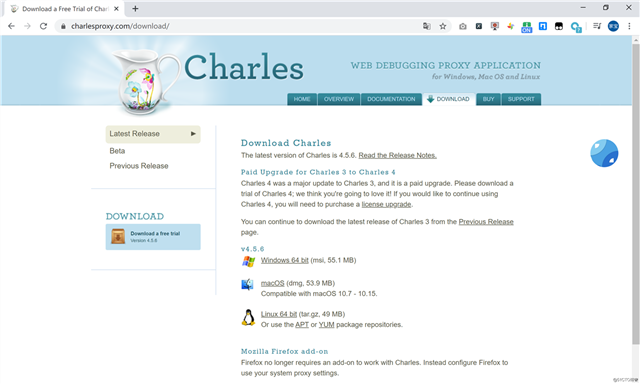Click the blue square extension icon

coord(542,26)
